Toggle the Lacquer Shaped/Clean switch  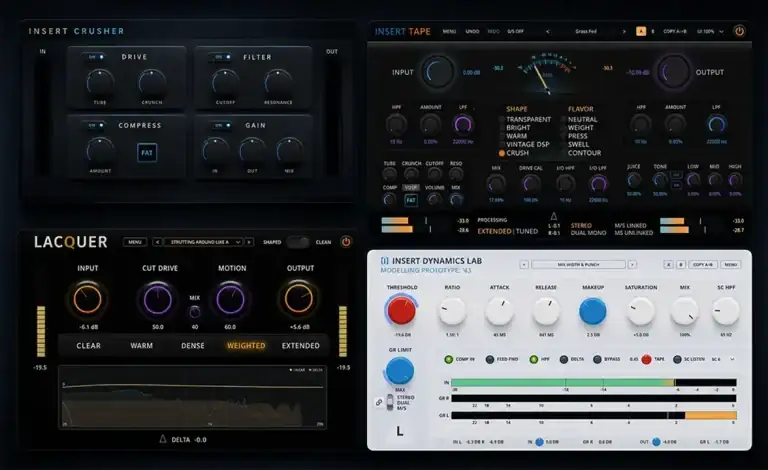(298, 242)
